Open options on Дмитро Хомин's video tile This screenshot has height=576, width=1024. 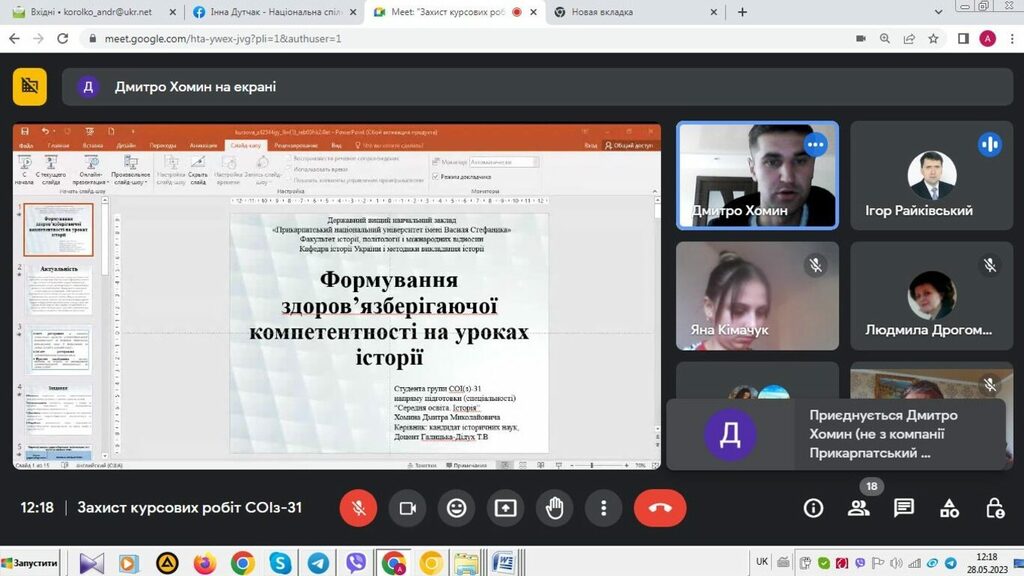[816, 144]
